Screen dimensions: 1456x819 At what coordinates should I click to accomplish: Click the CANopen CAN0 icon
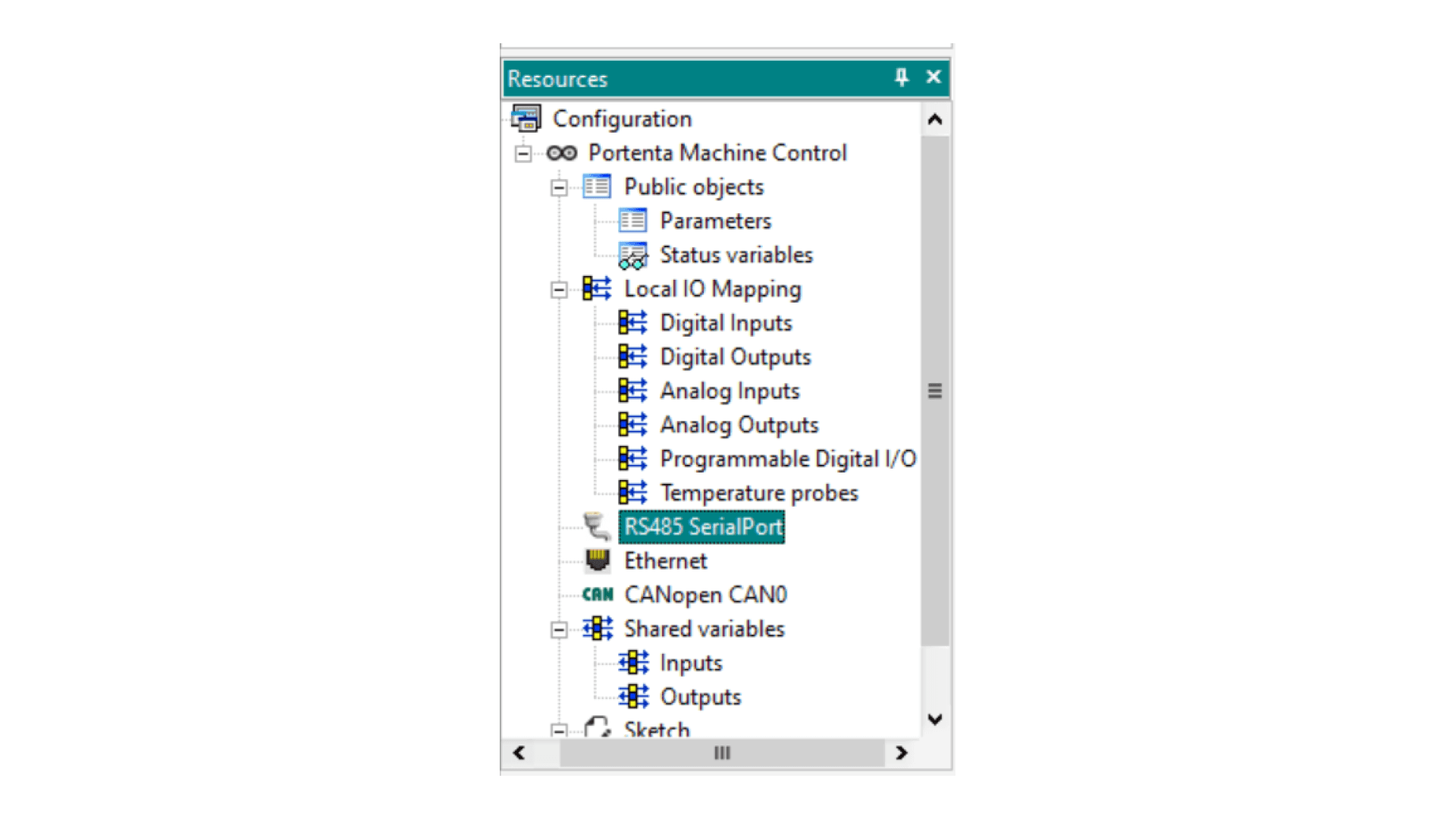[598, 595]
